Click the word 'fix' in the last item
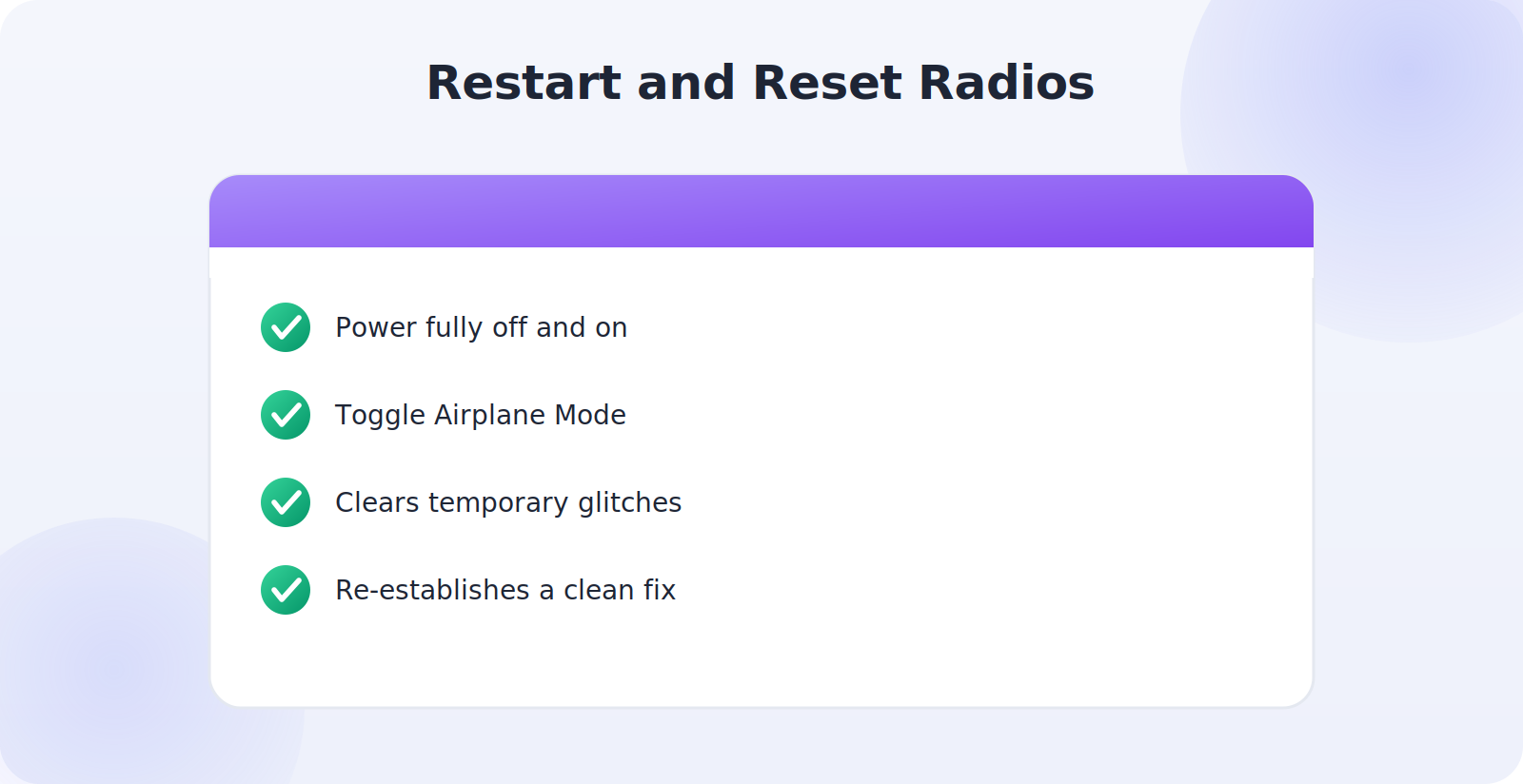Screen dimensions: 1523x784 (660, 590)
